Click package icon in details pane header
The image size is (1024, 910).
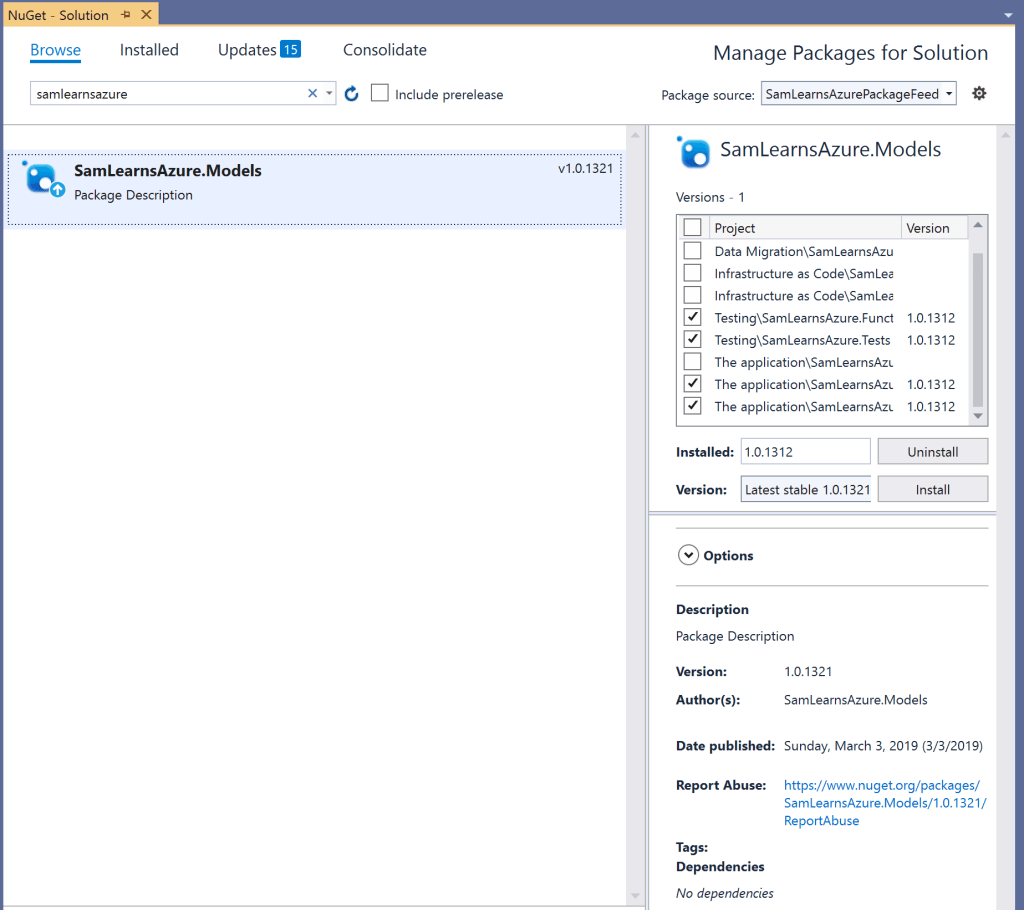point(693,152)
